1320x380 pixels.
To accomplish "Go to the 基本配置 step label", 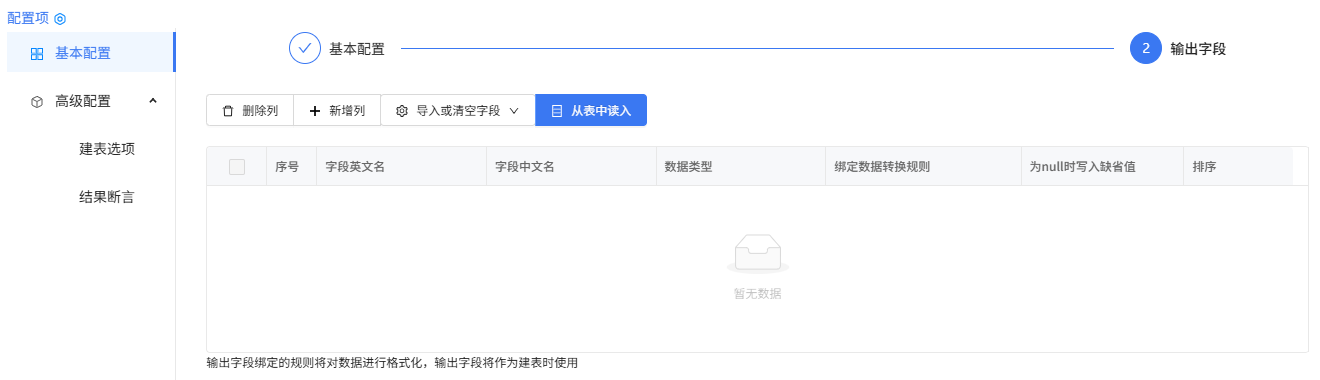I will [357, 48].
